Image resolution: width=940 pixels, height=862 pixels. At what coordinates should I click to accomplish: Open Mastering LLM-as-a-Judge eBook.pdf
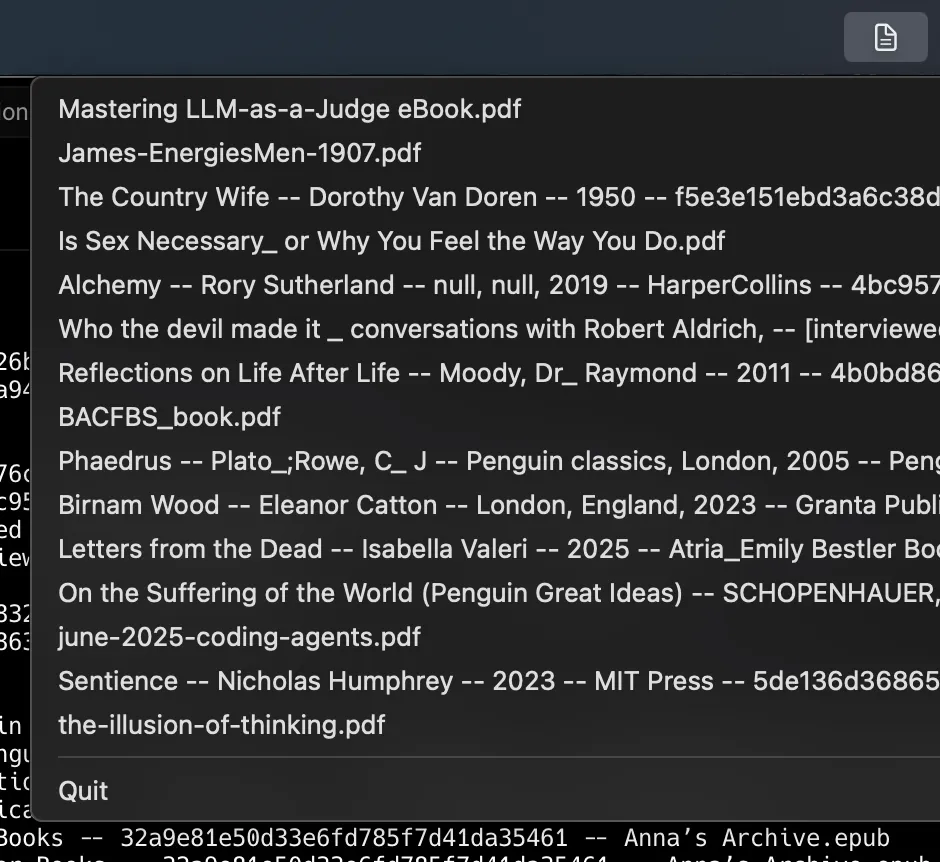(x=487, y=109)
